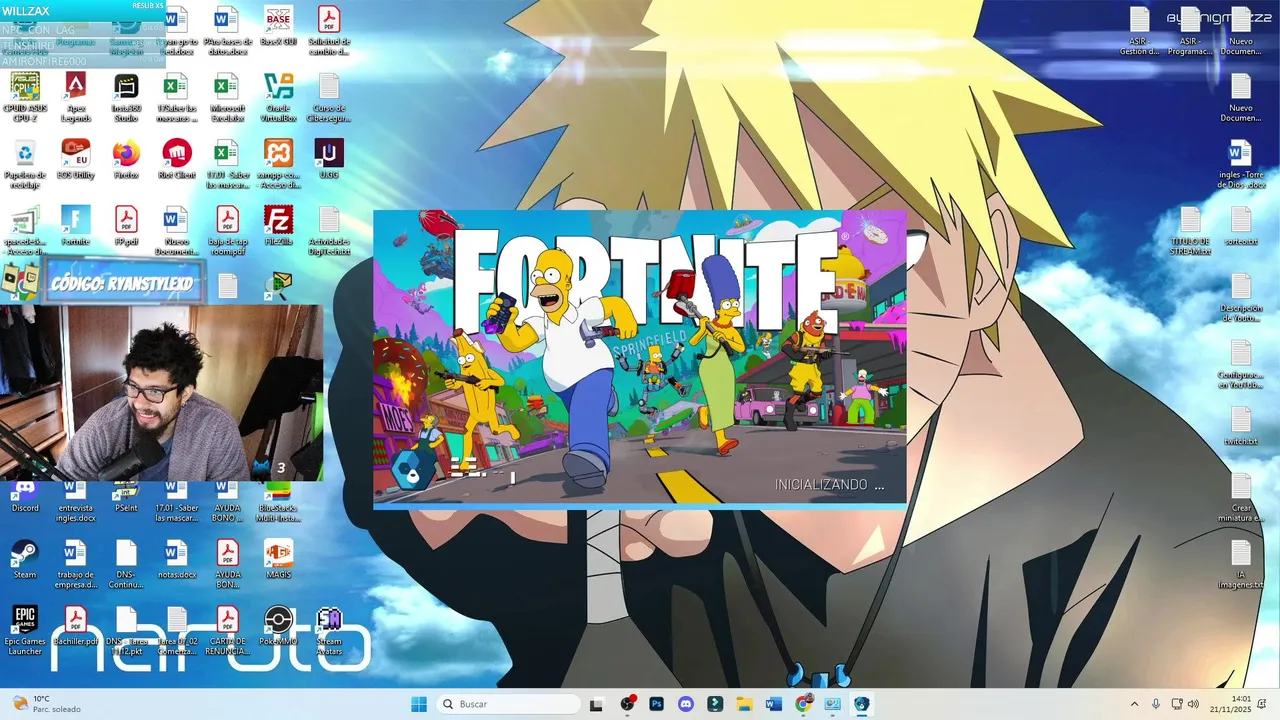Open the U.GG desktop shortcut
Image resolution: width=1280 pixels, height=720 pixels.
[329, 160]
